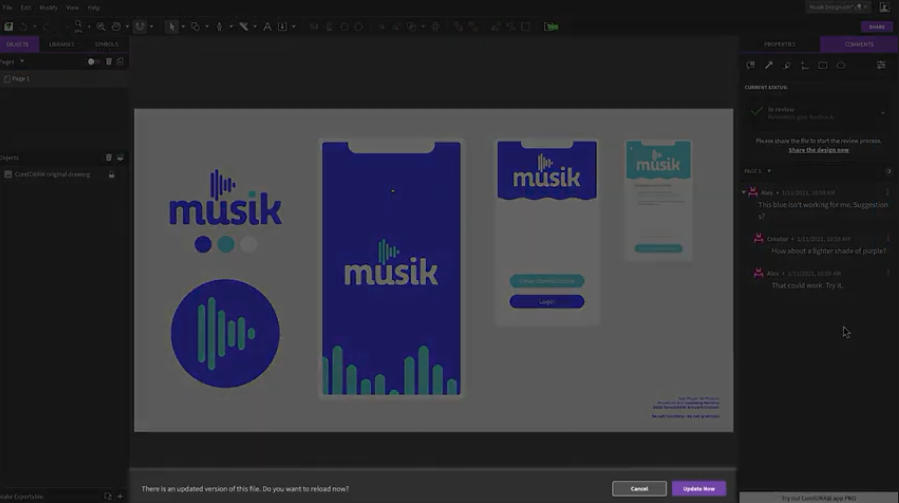Click the Share the design now link
The height and width of the screenshot is (503, 899).
(x=818, y=150)
